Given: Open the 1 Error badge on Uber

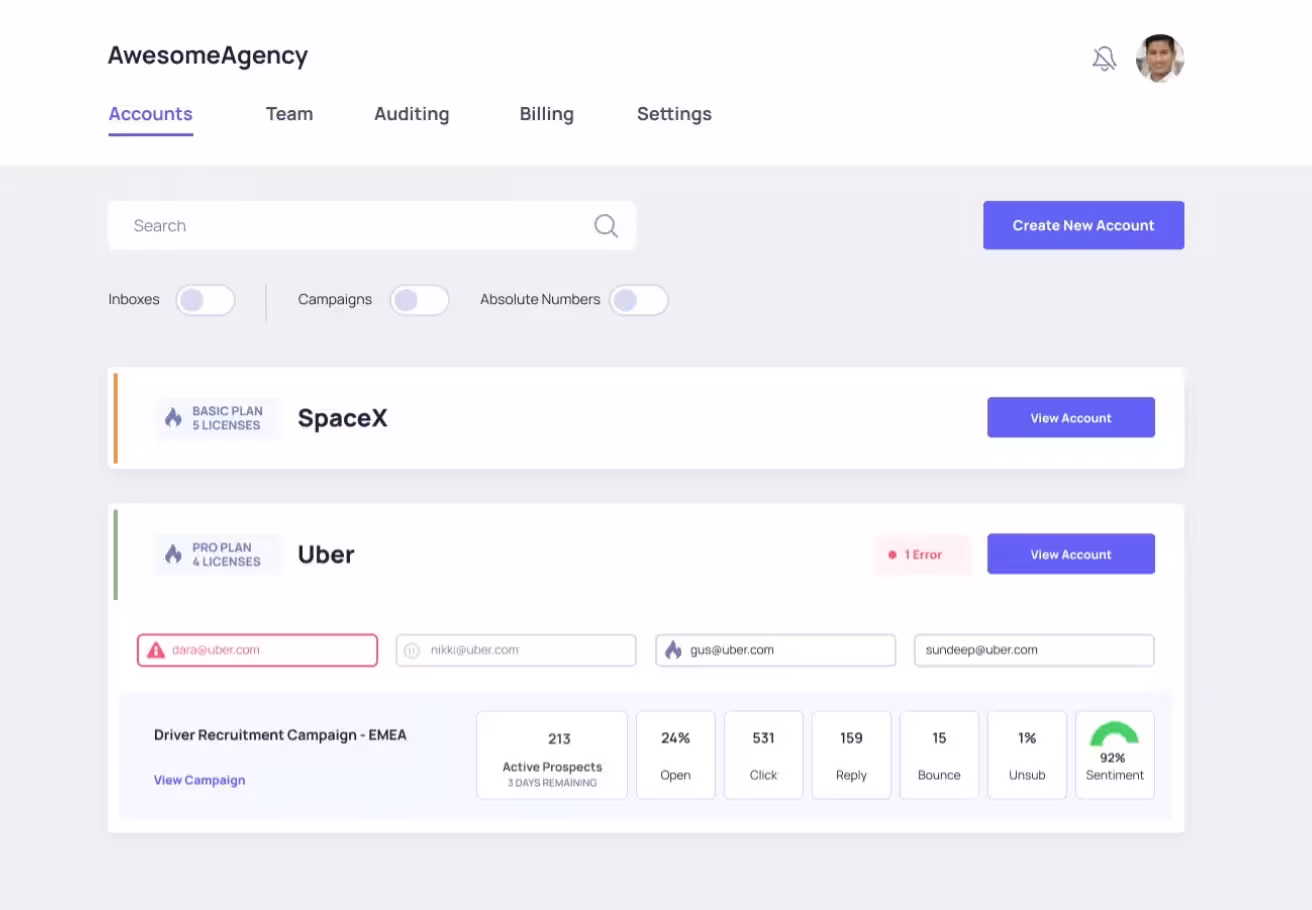Looking at the screenshot, I should 923,554.
